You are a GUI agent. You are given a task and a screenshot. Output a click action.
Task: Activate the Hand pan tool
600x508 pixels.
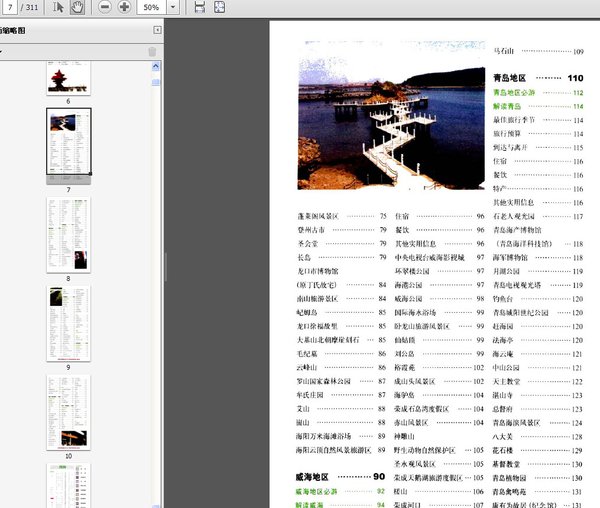(x=79, y=7)
